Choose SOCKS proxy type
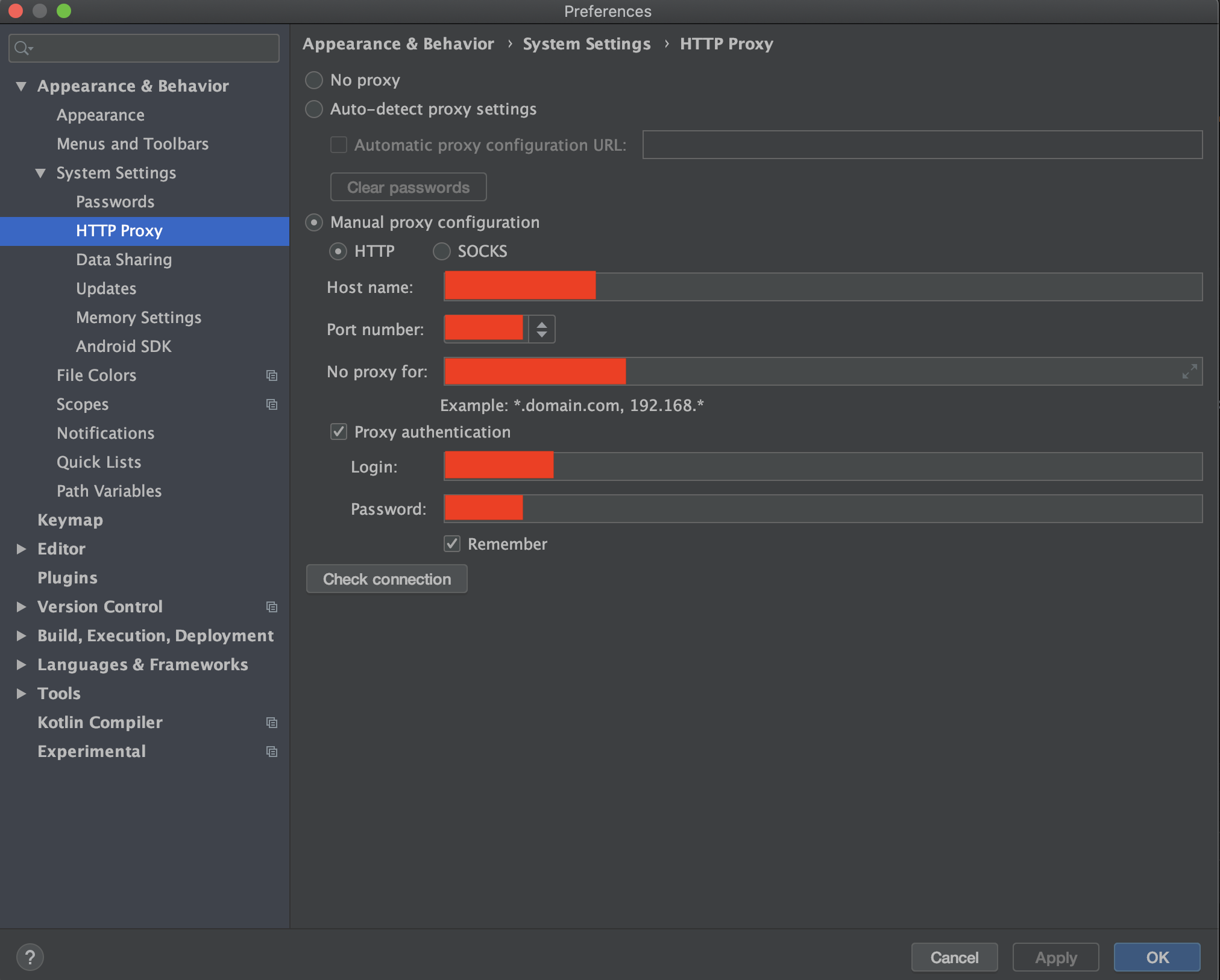The width and height of the screenshot is (1220, 980). tap(442, 251)
